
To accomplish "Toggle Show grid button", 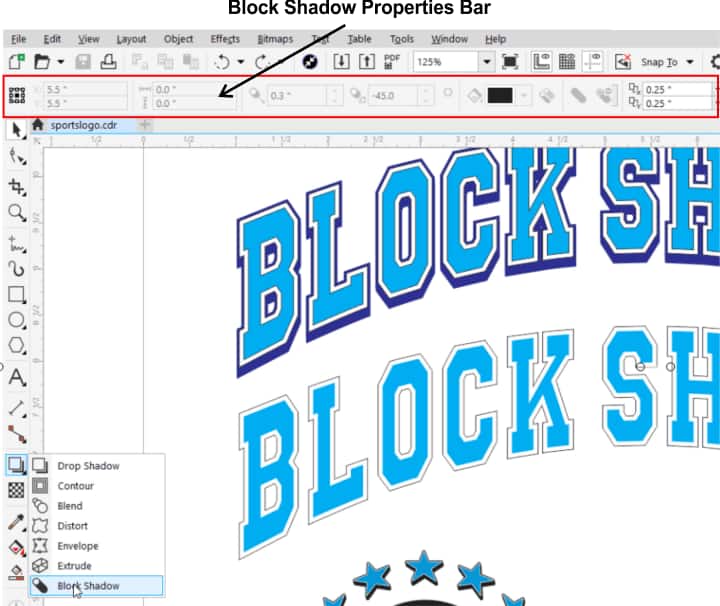I will pyautogui.click(x=567, y=62).
